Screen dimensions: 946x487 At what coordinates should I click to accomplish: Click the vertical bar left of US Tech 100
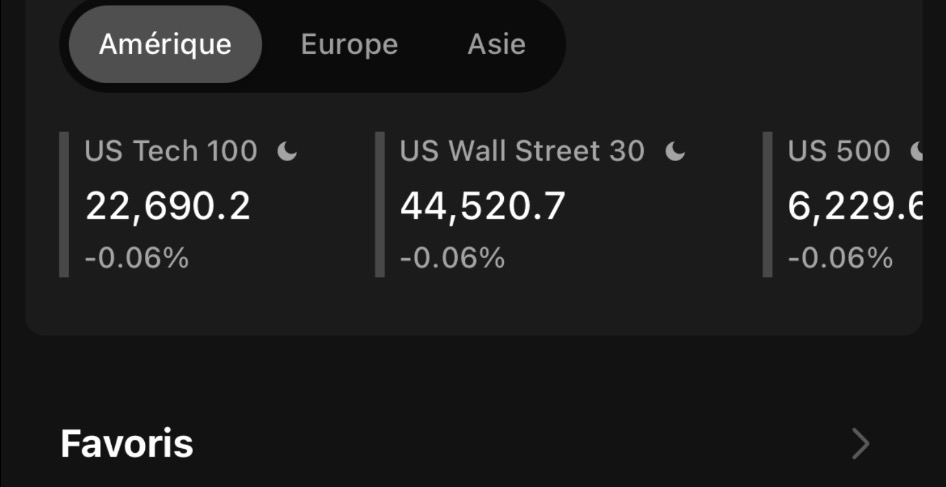(x=64, y=204)
